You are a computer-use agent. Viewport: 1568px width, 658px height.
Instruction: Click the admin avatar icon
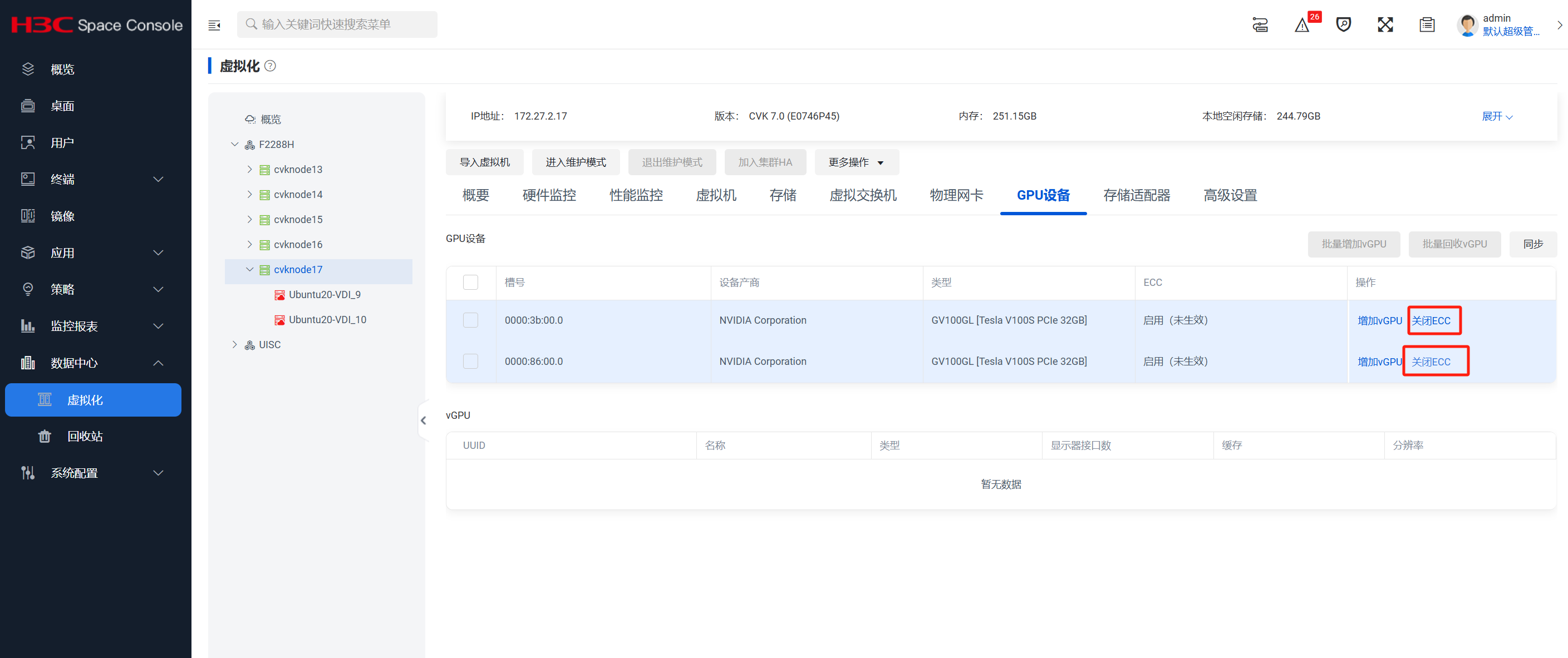click(1467, 25)
